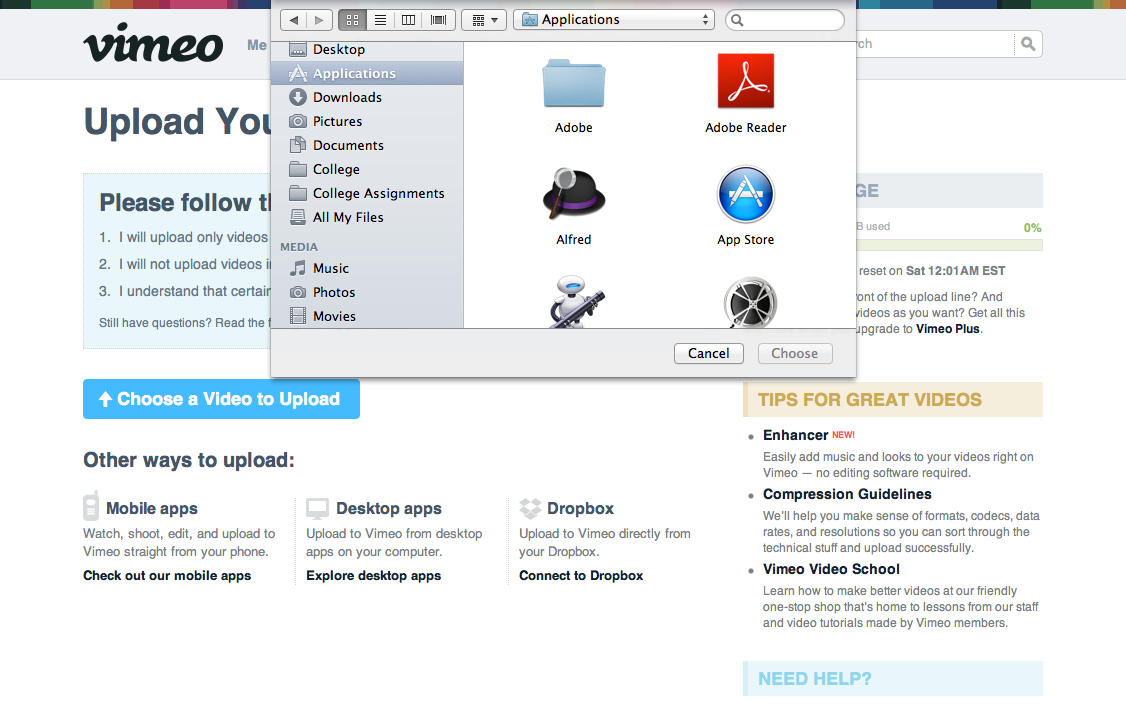Select All My Files in sidebar
The height and width of the screenshot is (705, 1126).
click(367, 217)
